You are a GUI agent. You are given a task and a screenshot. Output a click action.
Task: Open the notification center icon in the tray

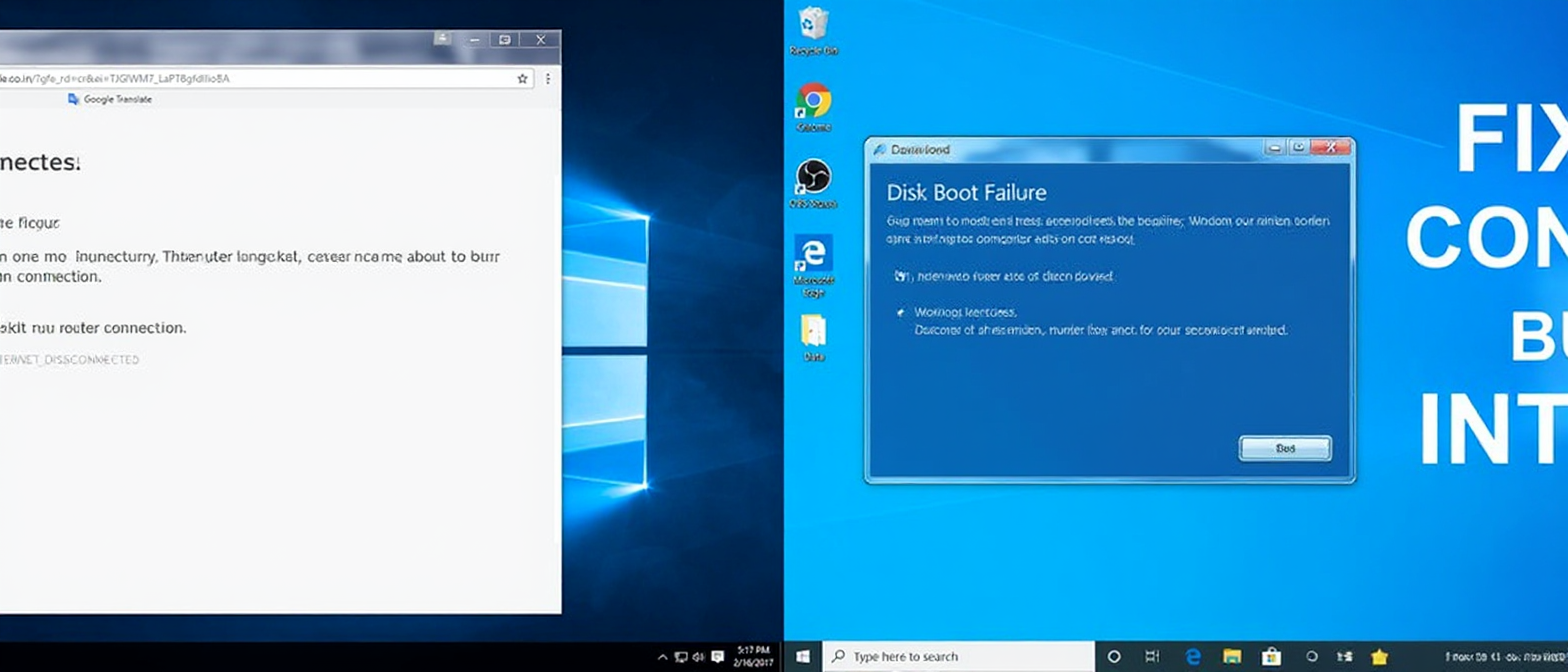pos(716,657)
